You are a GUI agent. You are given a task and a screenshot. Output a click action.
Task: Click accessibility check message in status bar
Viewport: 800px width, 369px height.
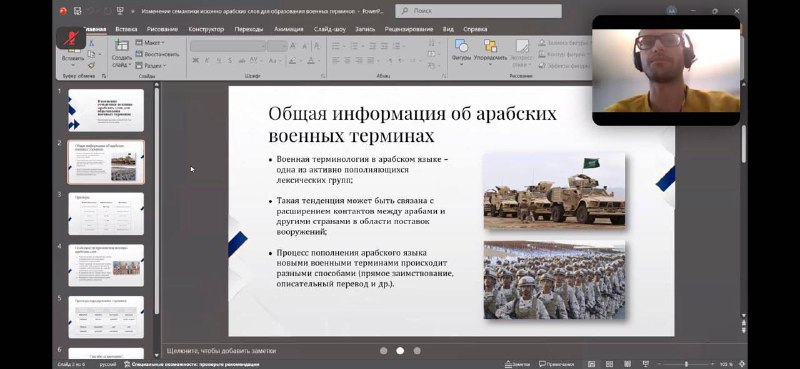(x=191, y=364)
